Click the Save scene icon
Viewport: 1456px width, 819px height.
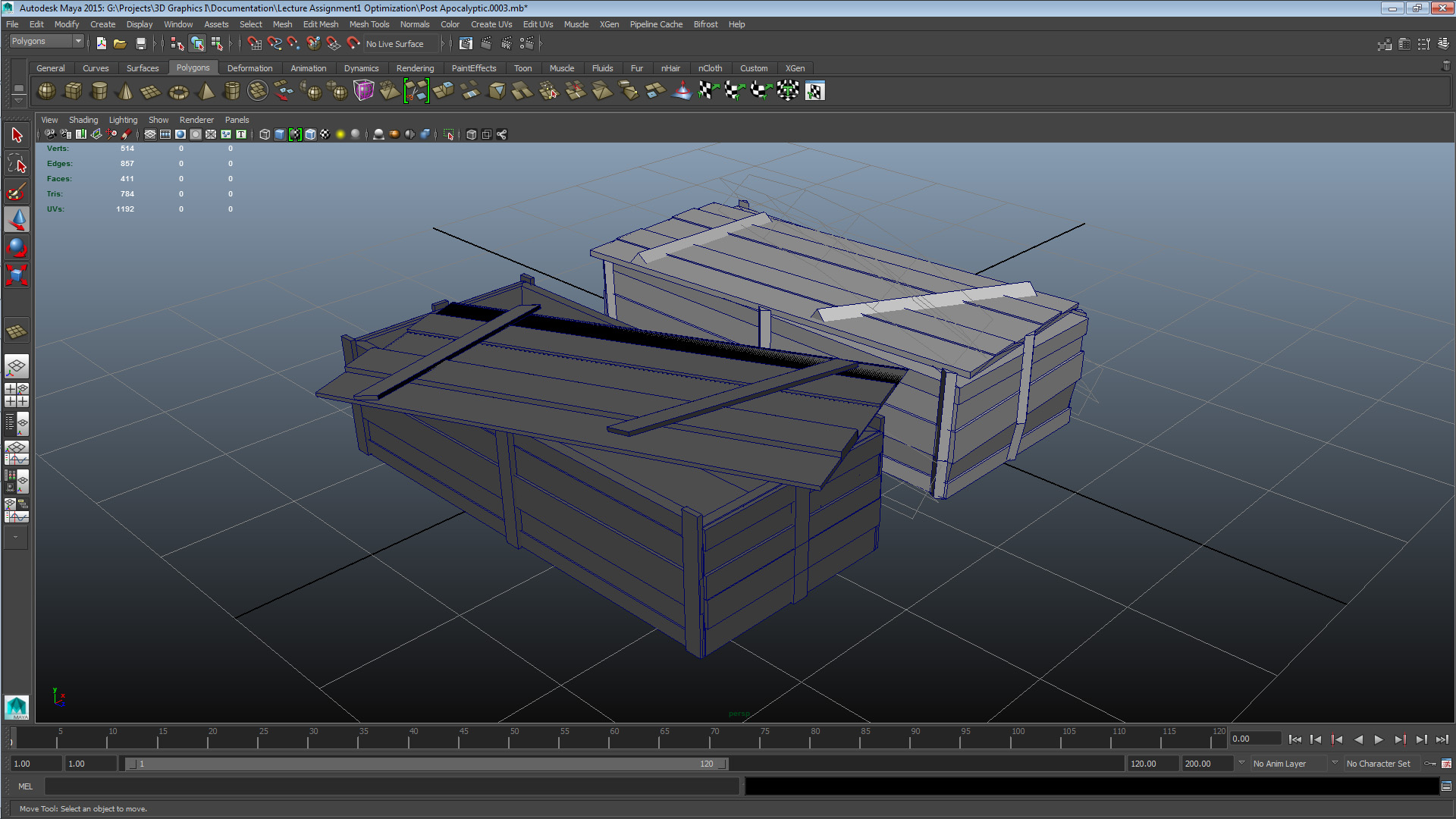[x=140, y=43]
